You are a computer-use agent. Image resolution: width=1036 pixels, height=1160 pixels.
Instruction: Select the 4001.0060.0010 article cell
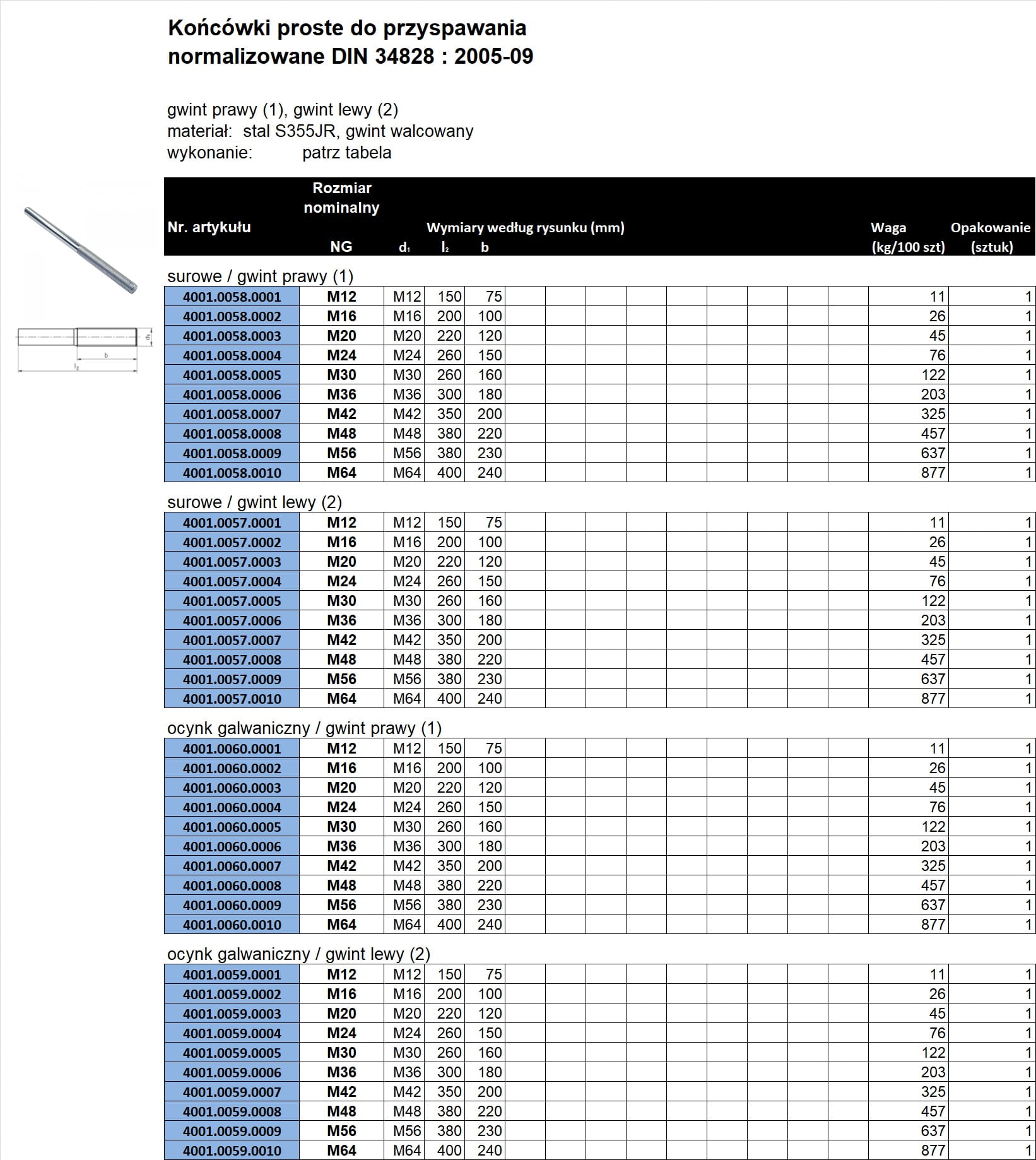tap(232, 925)
